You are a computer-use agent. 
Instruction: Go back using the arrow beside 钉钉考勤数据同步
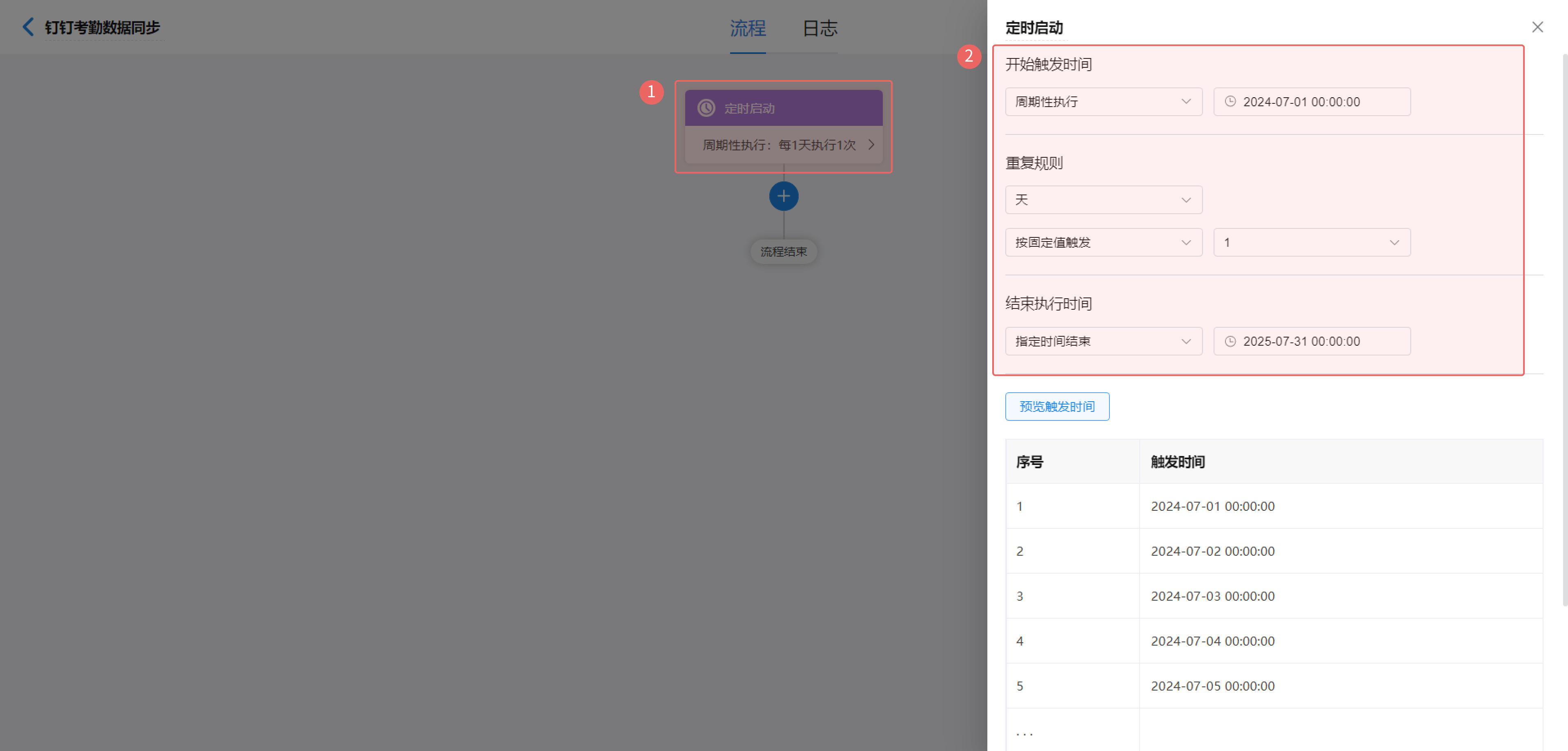[x=28, y=27]
